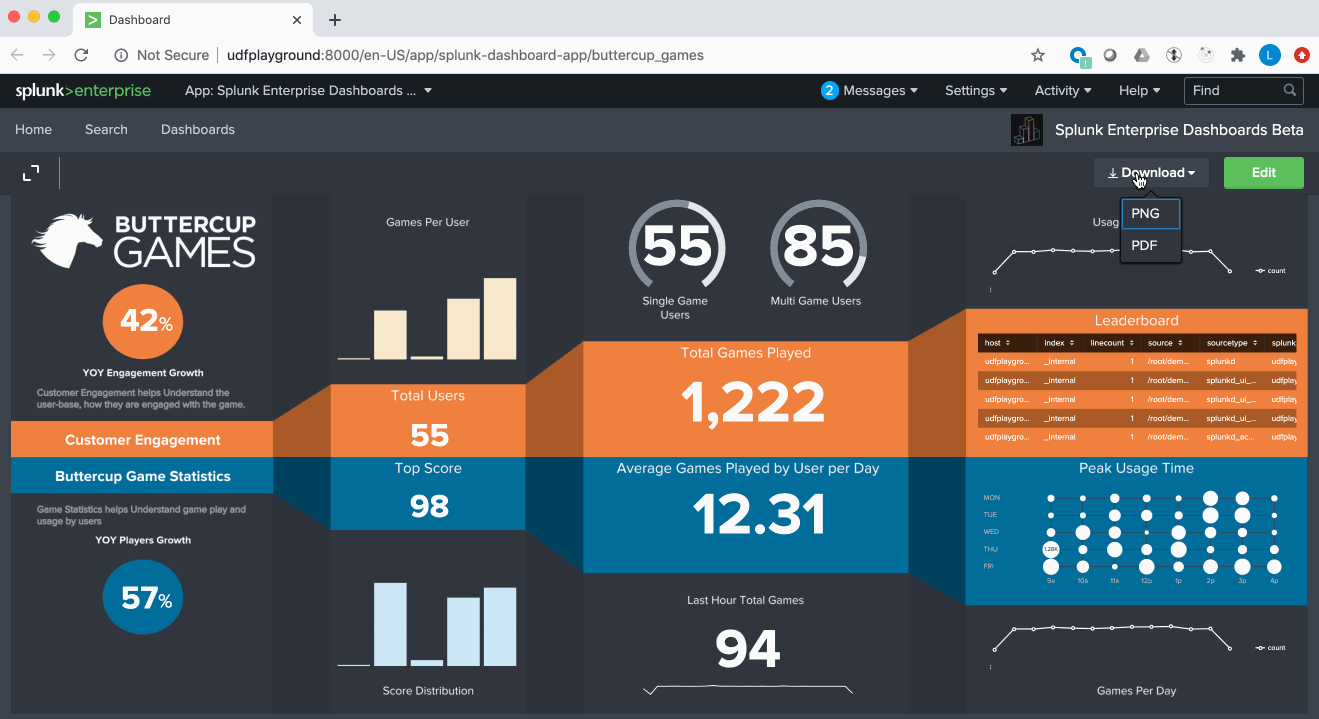Click the average games value 12.31
The image size is (1319, 719).
[759, 515]
